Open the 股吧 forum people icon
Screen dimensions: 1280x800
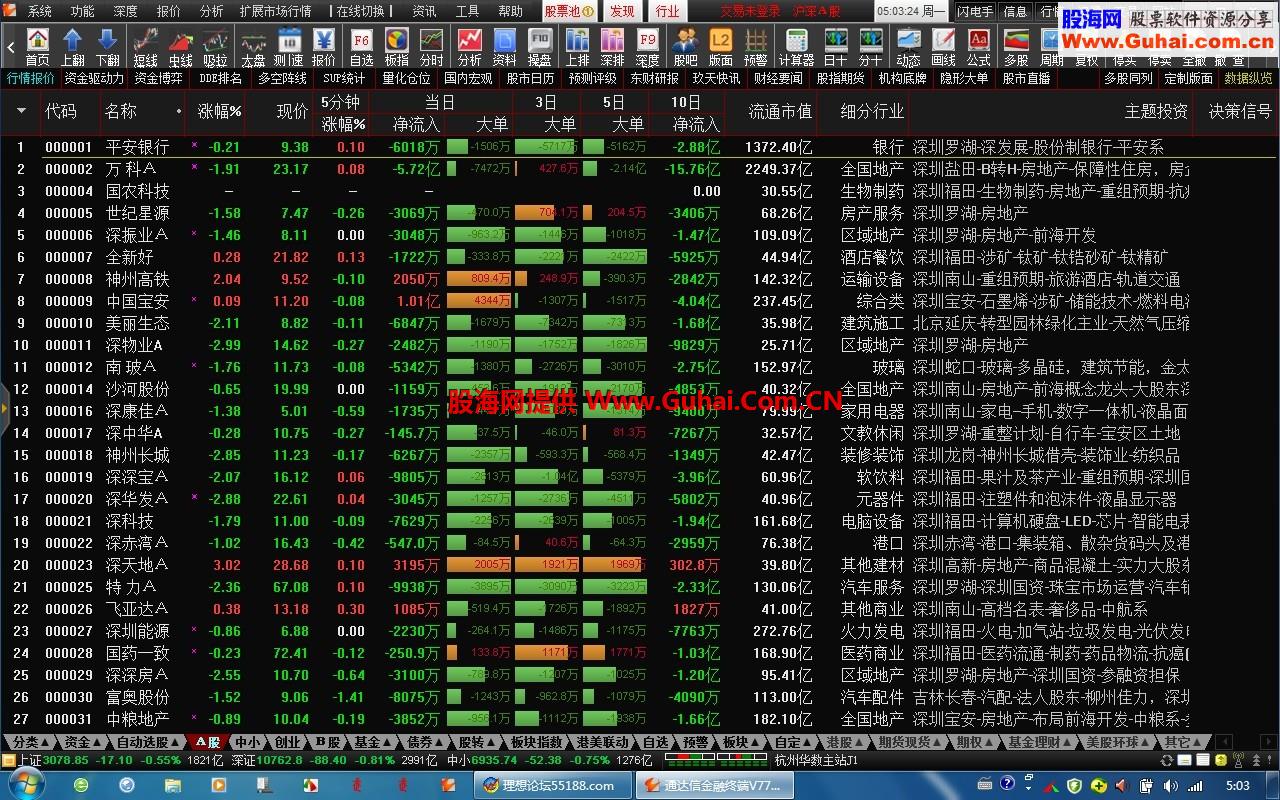point(685,47)
